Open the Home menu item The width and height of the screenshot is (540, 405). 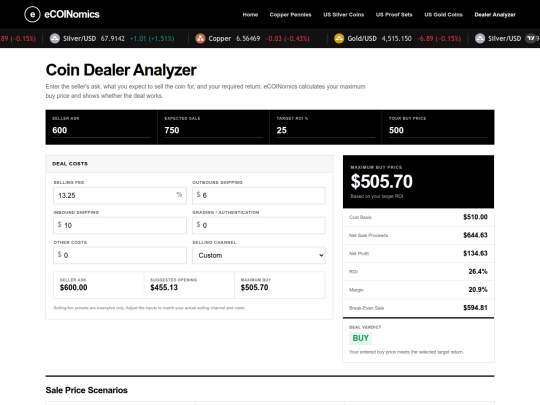[x=250, y=14]
